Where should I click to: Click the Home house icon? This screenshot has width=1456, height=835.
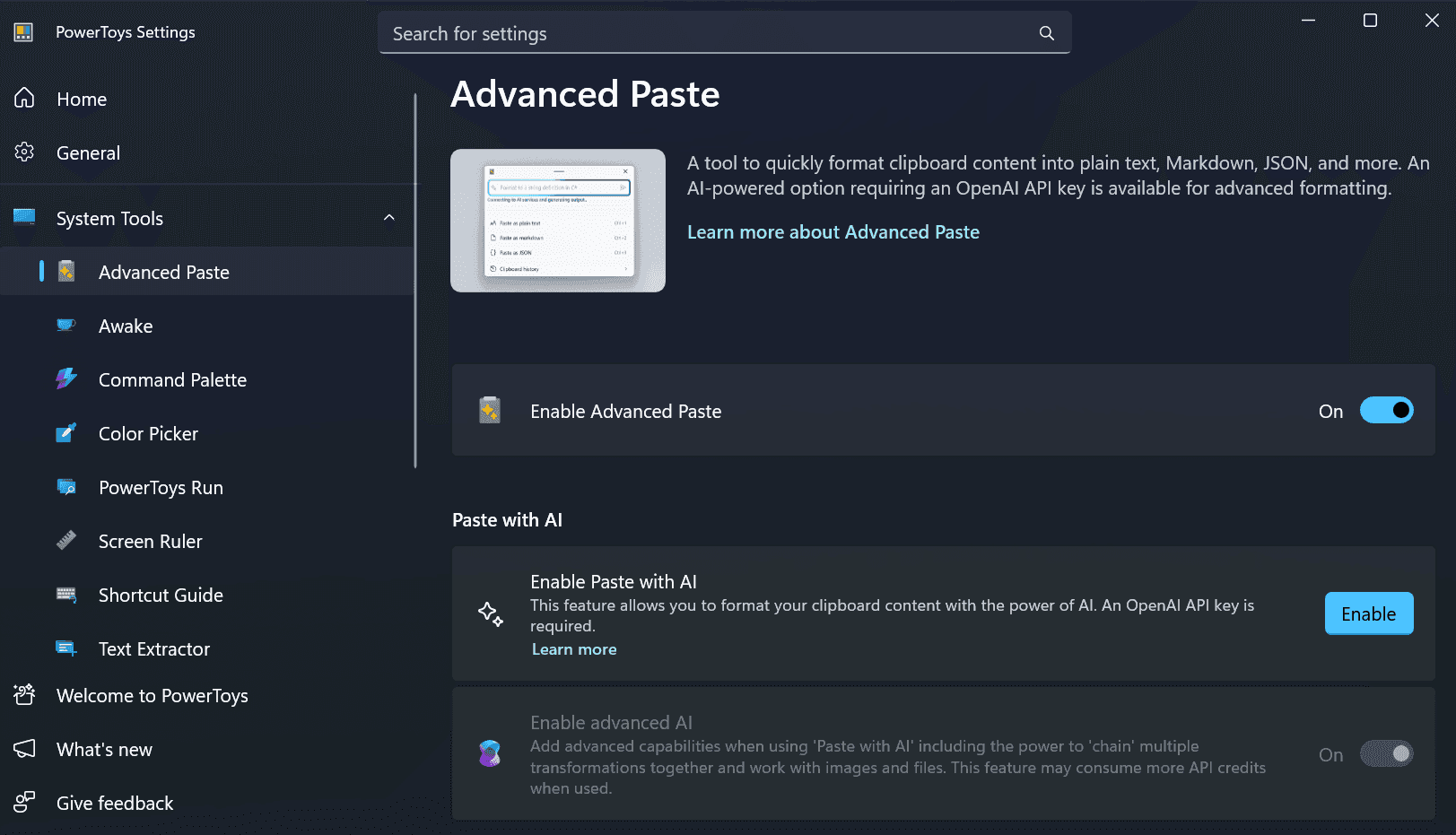24,99
